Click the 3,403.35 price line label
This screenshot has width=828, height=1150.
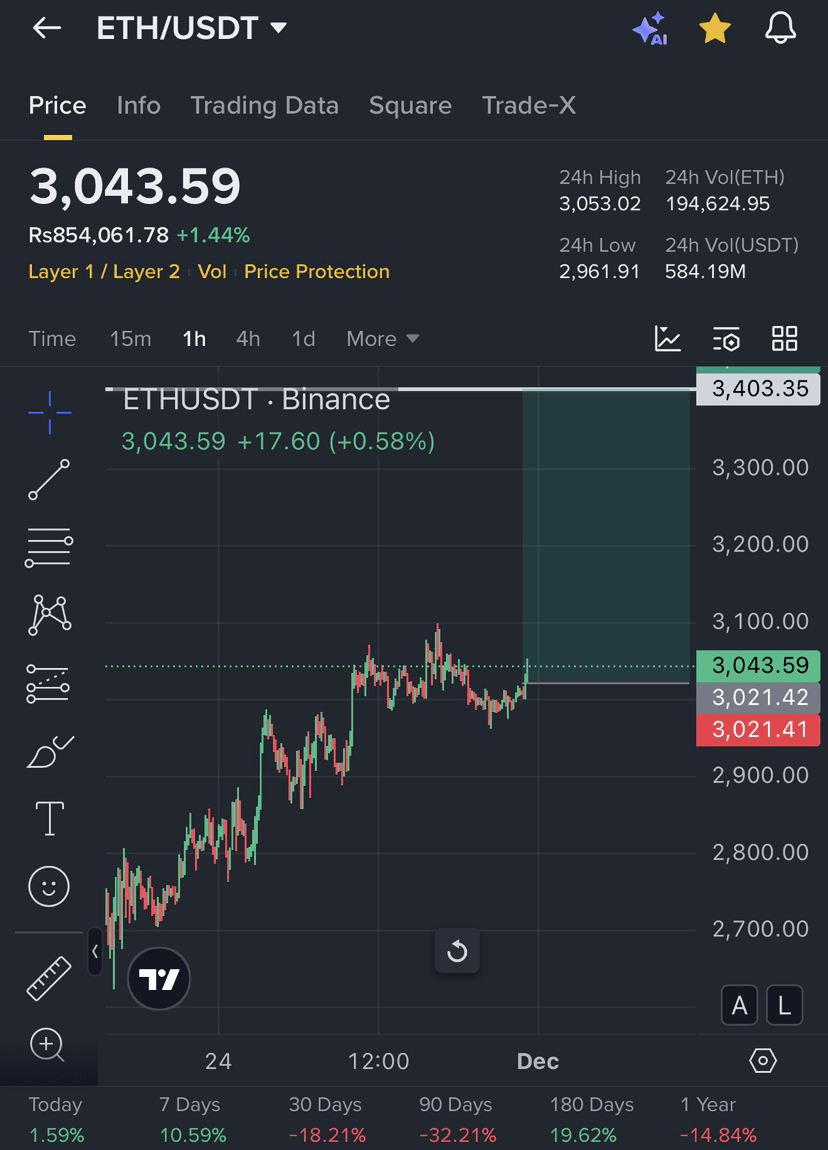click(x=758, y=389)
